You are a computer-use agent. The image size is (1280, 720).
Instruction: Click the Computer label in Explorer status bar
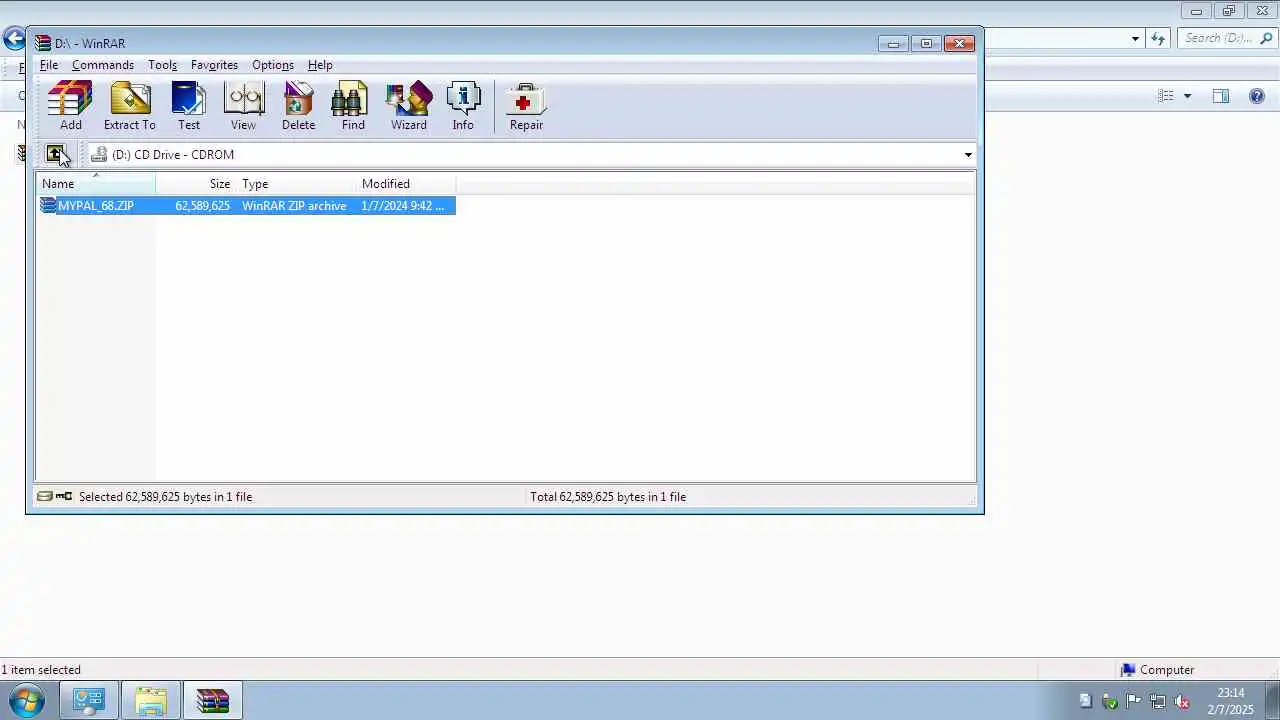click(1167, 670)
